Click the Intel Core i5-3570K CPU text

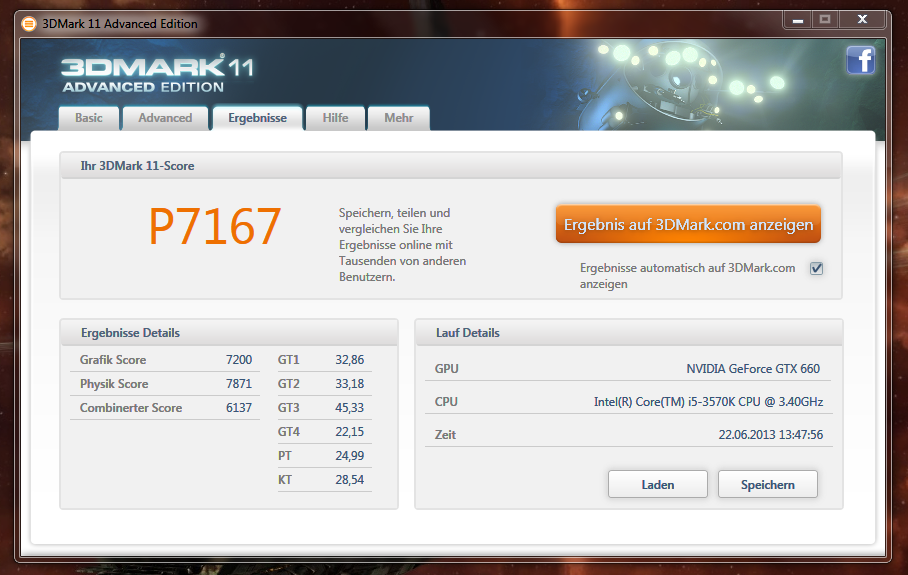[x=708, y=402]
